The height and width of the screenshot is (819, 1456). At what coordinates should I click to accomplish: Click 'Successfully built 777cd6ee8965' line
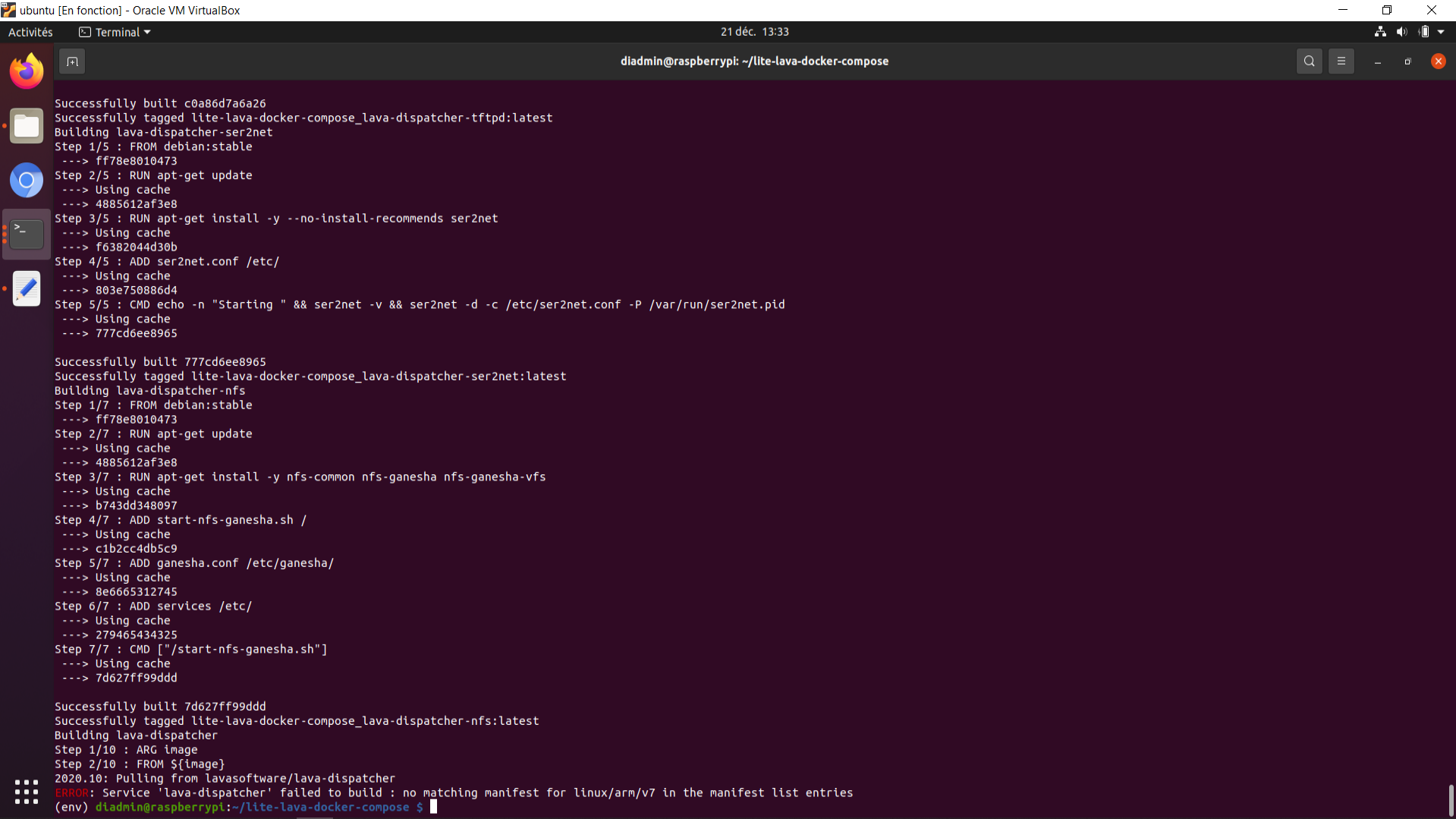160,362
